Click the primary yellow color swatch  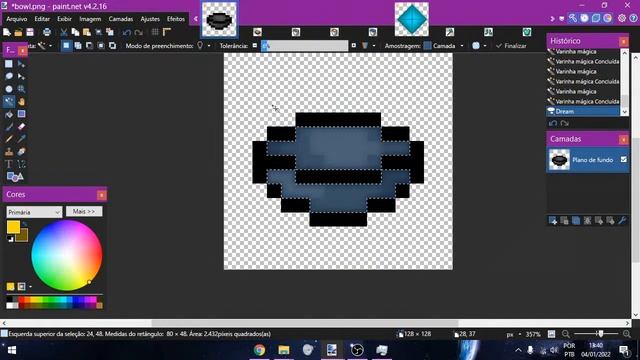pos(13,227)
